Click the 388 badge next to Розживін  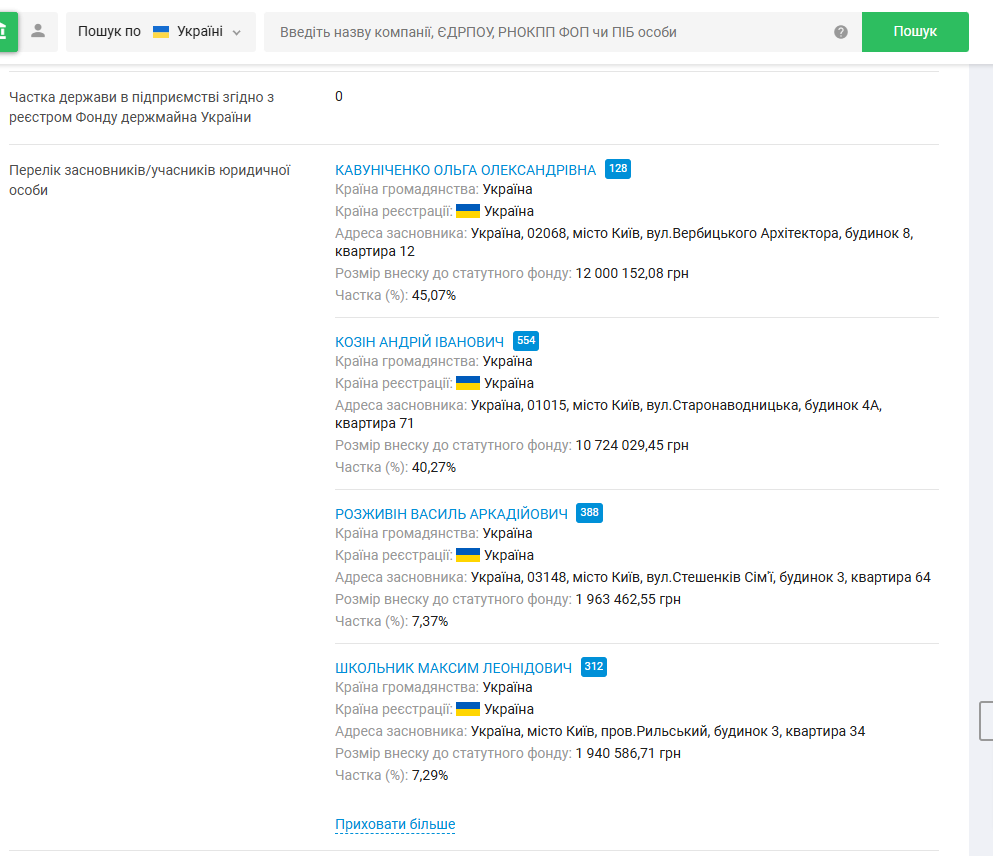[589, 513]
